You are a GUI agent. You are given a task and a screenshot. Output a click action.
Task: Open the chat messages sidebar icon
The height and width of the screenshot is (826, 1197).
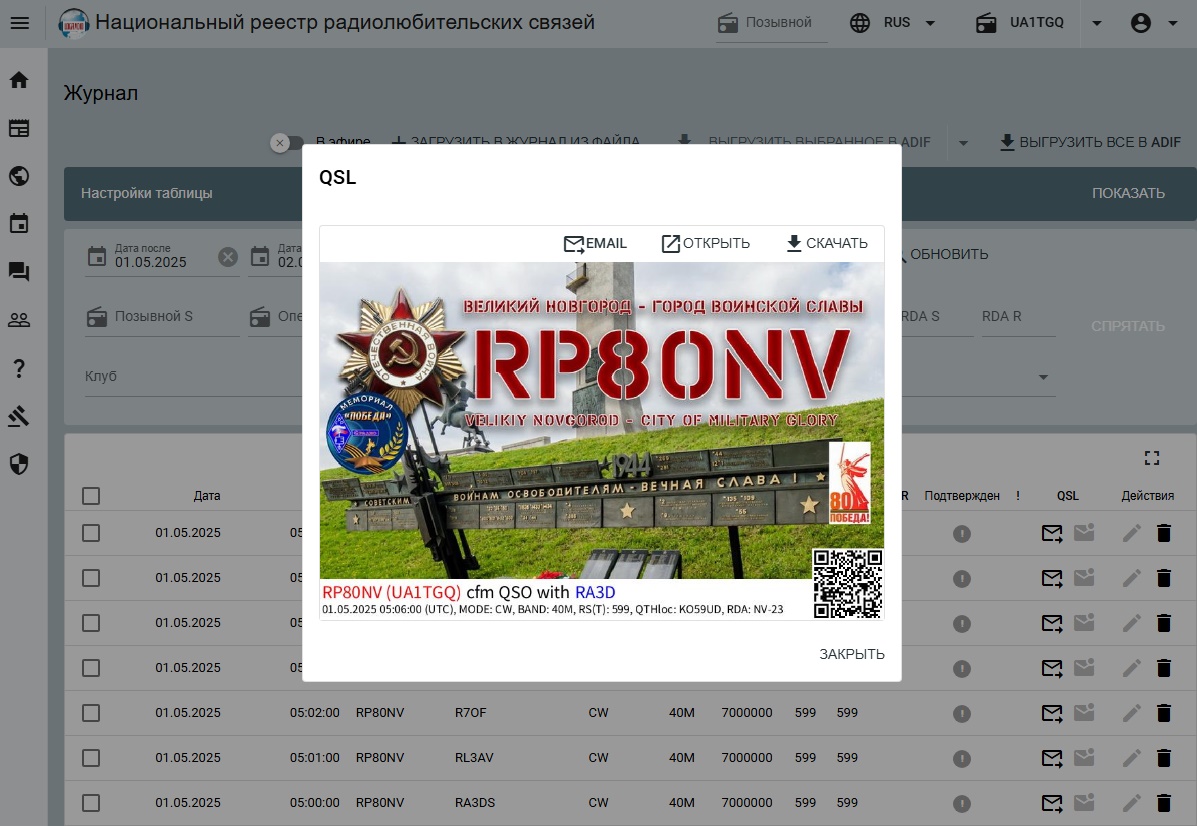tap(19, 272)
